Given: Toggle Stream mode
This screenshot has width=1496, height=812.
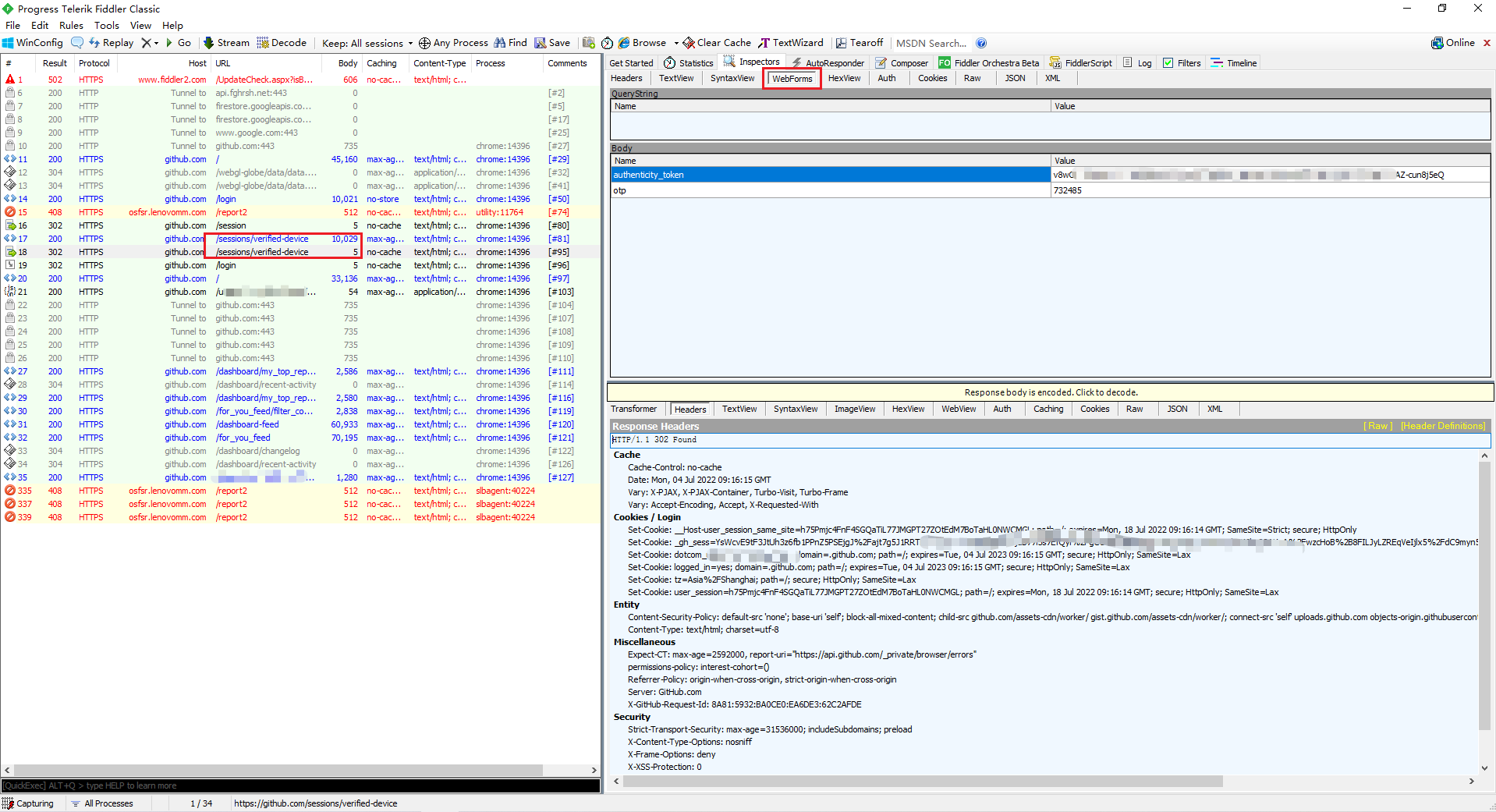Looking at the screenshot, I should [227, 43].
